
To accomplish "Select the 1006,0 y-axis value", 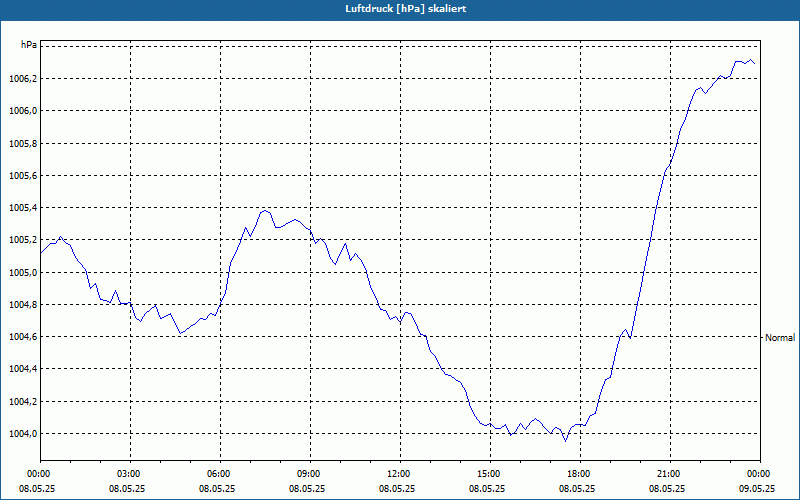I will pos(23,111).
